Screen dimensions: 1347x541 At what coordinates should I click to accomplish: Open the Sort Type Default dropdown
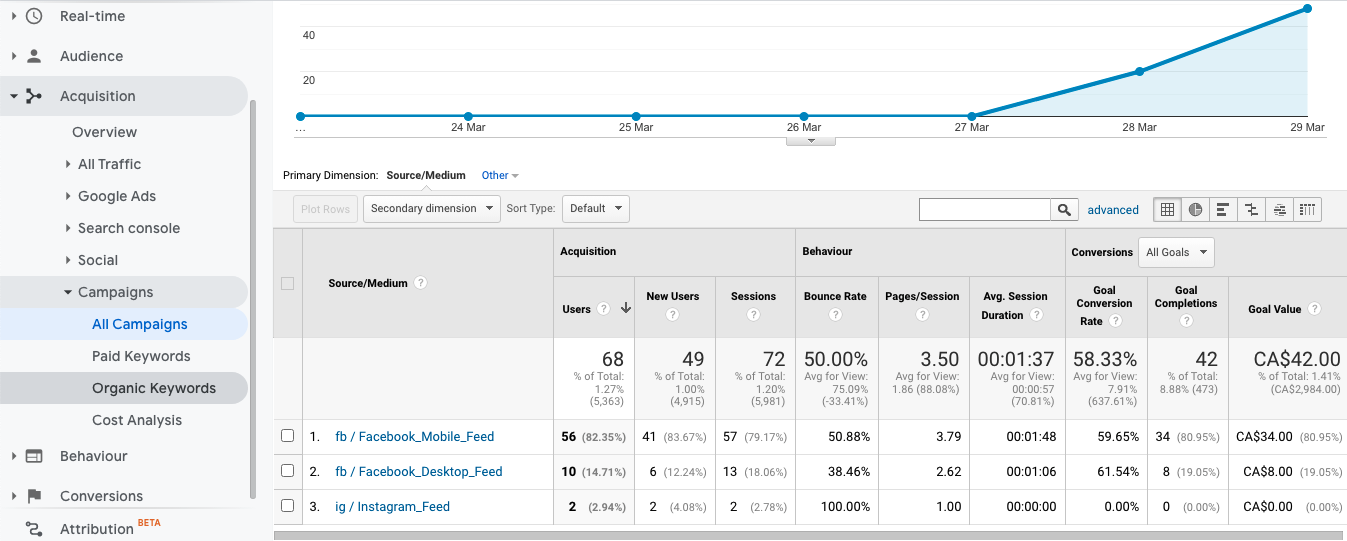click(x=595, y=208)
